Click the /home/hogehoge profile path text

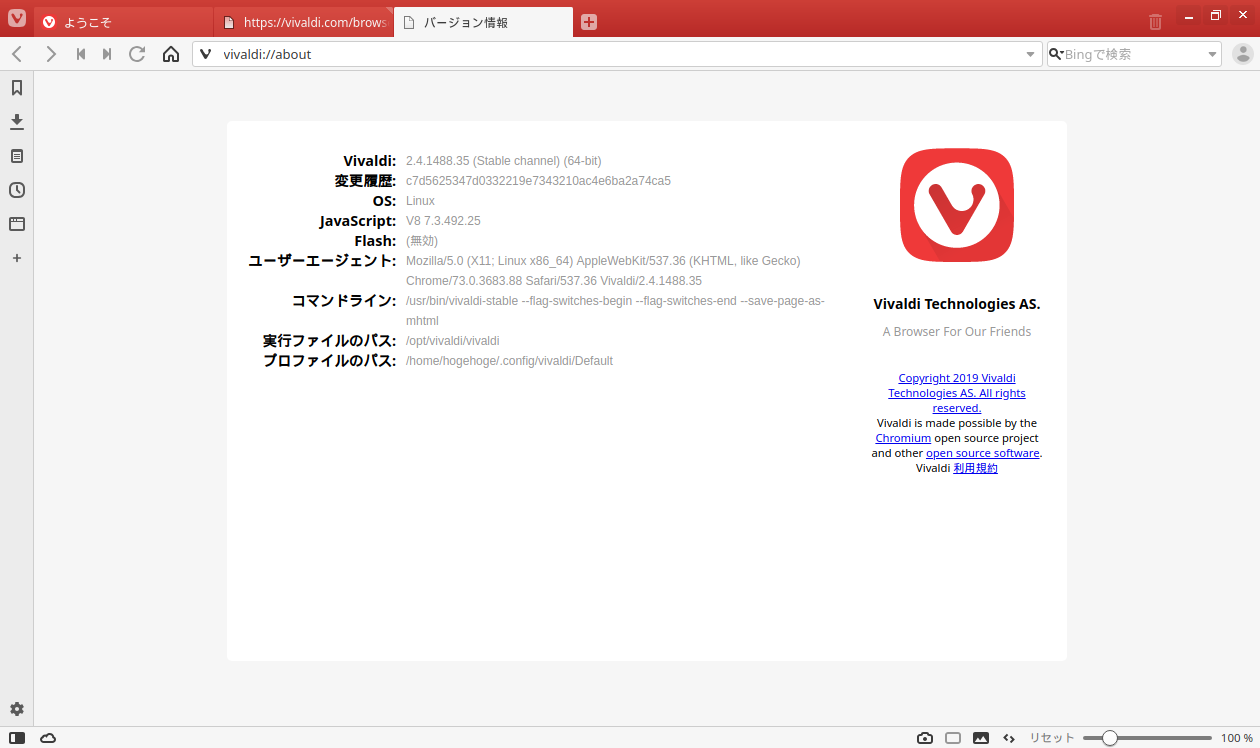tap(509, 361)
